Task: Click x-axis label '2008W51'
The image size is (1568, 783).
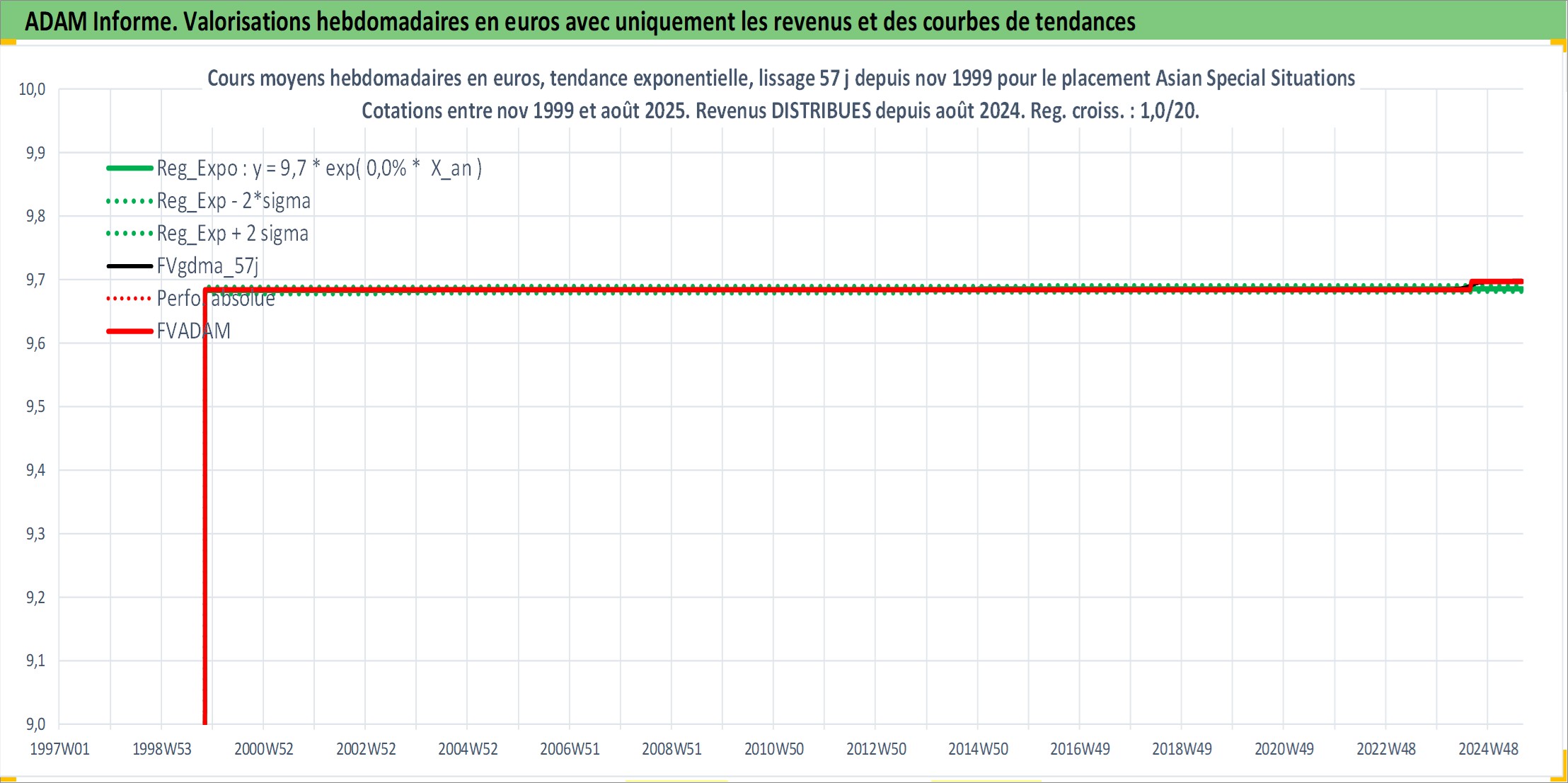Action: click(671, 749)
